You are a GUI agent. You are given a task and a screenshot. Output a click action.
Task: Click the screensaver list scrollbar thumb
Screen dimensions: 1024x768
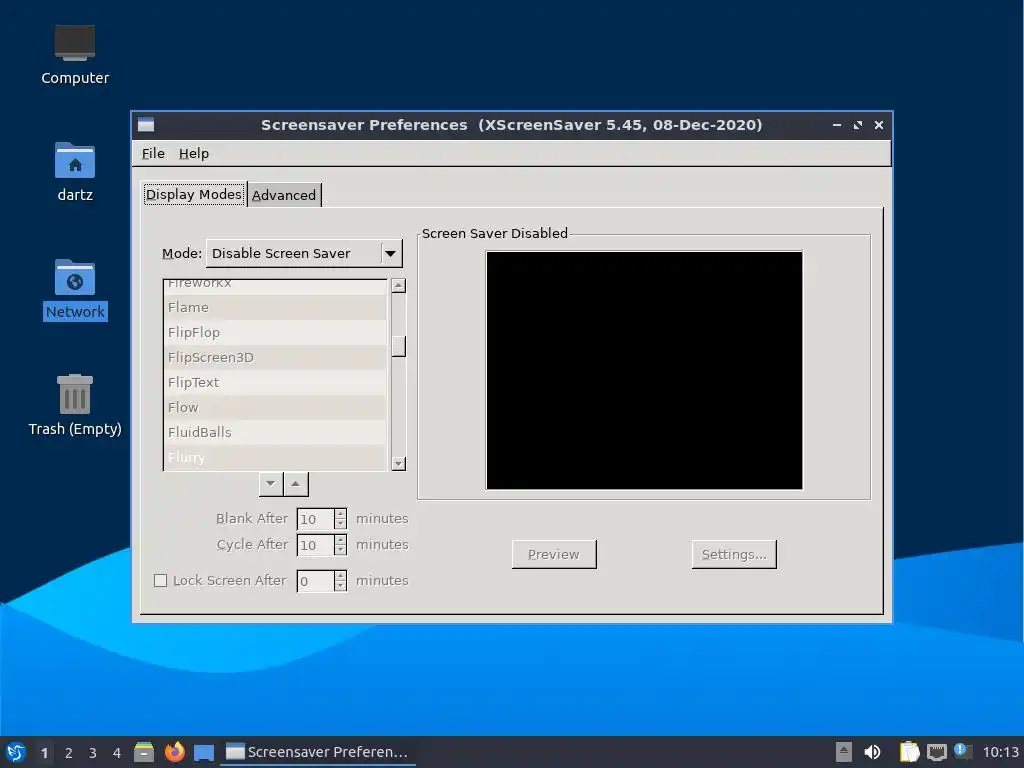pyautogui.click(x=398, y=346)
